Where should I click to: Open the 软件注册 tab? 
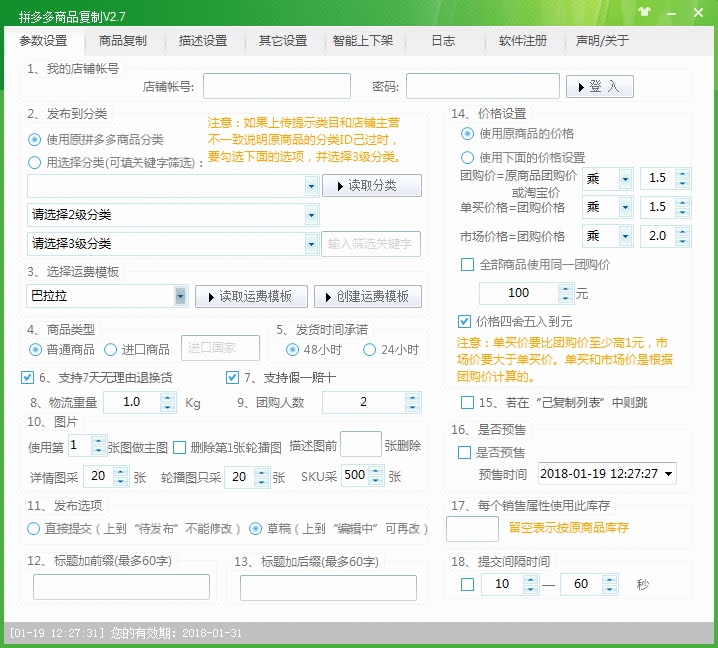pos(523,41)
